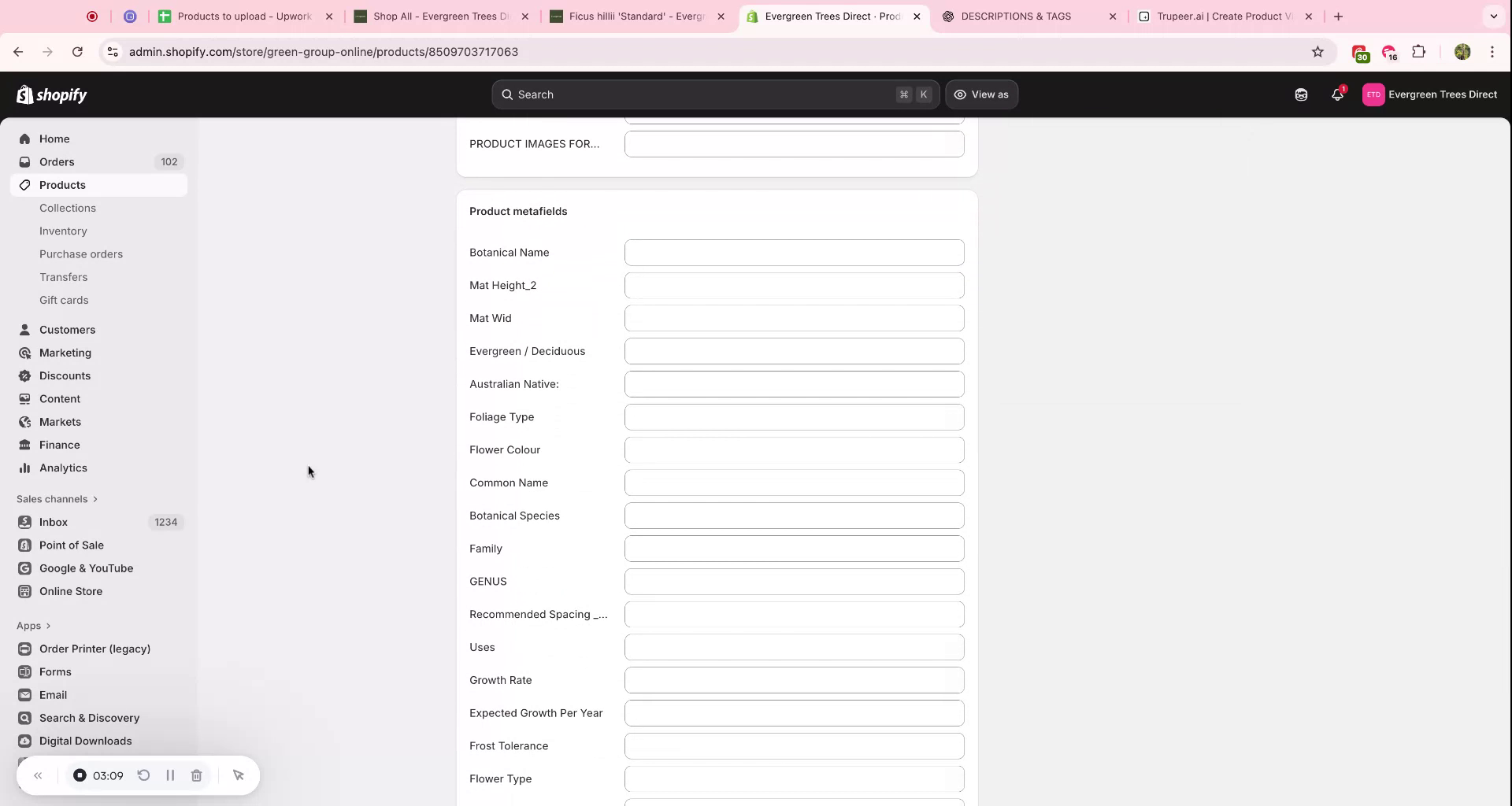Switch to the DESCRIPTIONS & TAGS tab

tap(1016, 16)
